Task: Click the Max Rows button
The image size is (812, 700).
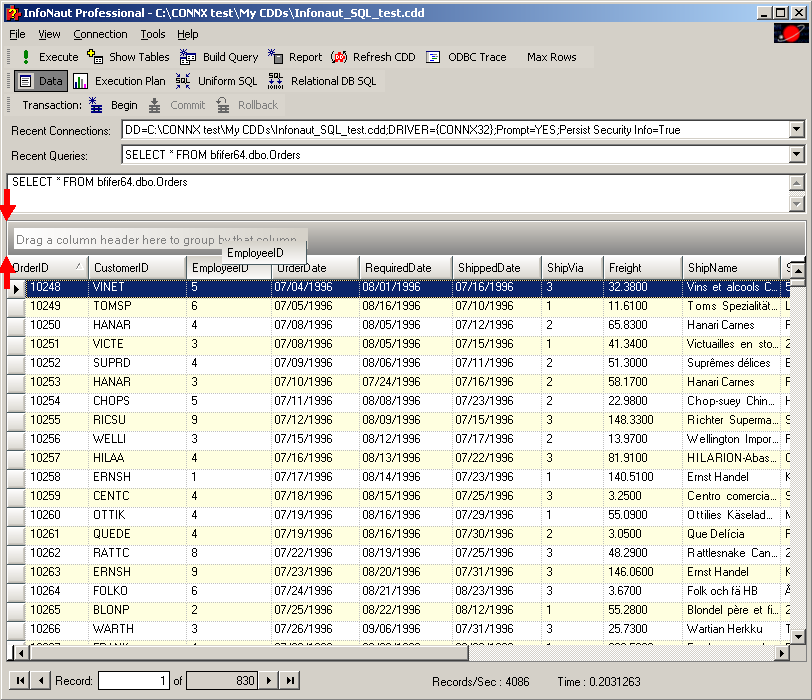Action: click(551, 57)
